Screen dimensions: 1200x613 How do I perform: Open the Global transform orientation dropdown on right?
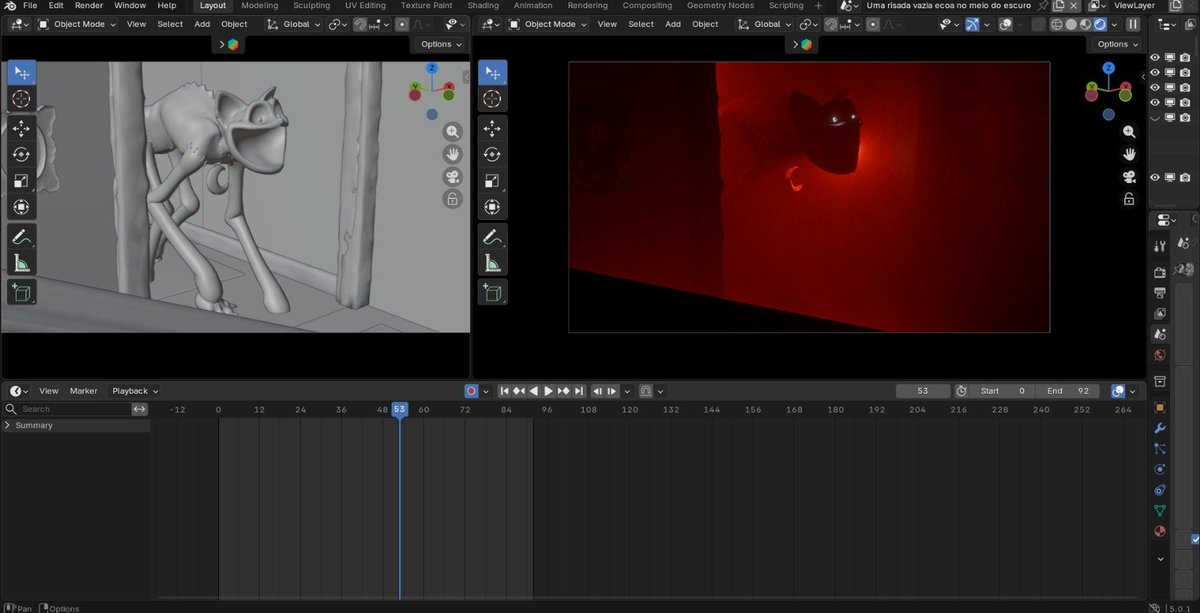773,24
